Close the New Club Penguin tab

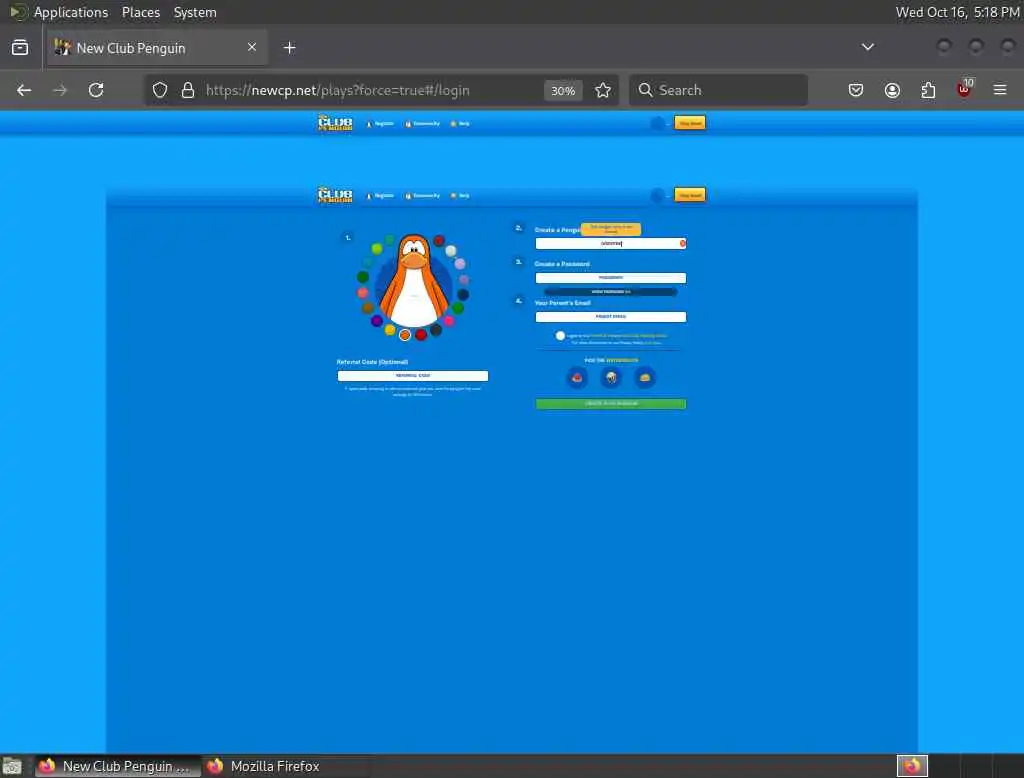click(252, 47)
